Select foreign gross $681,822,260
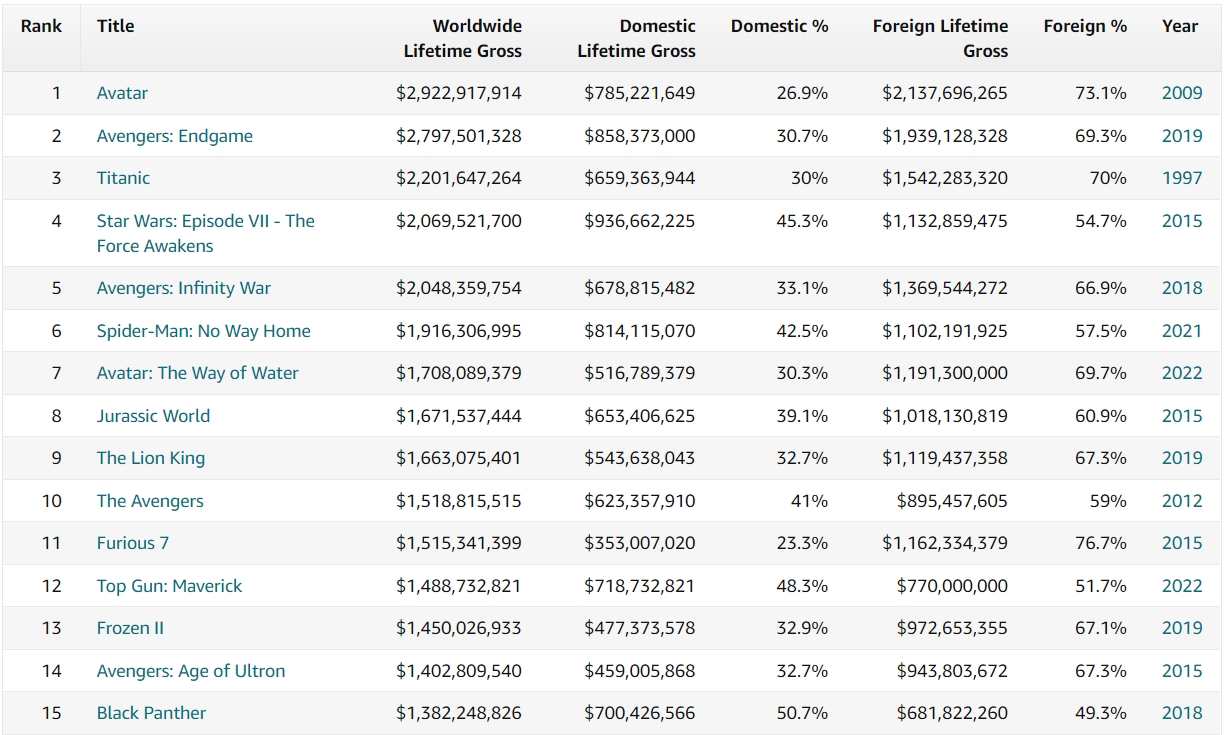The image size is (1225, 735). point(952,713)
